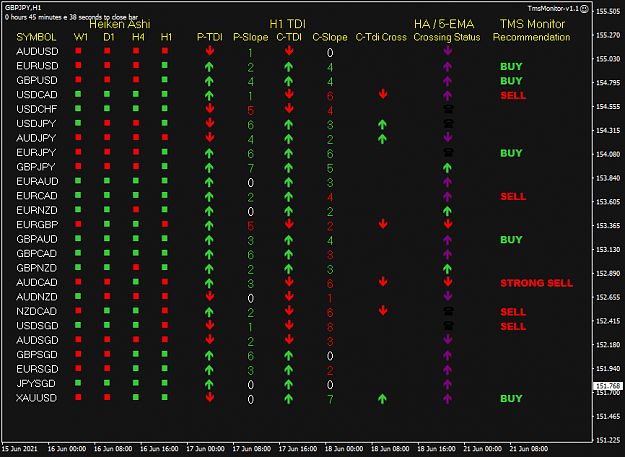625x457 pixels.
Task: Select the AUDUSD symbol label
Action: 37,51
